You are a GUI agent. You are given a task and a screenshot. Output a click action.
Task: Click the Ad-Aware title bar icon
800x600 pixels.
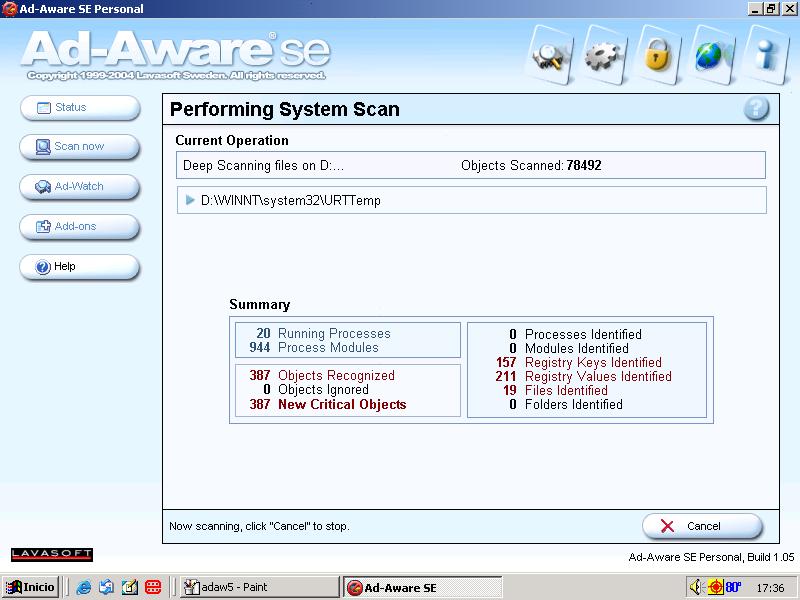point(10,9)
